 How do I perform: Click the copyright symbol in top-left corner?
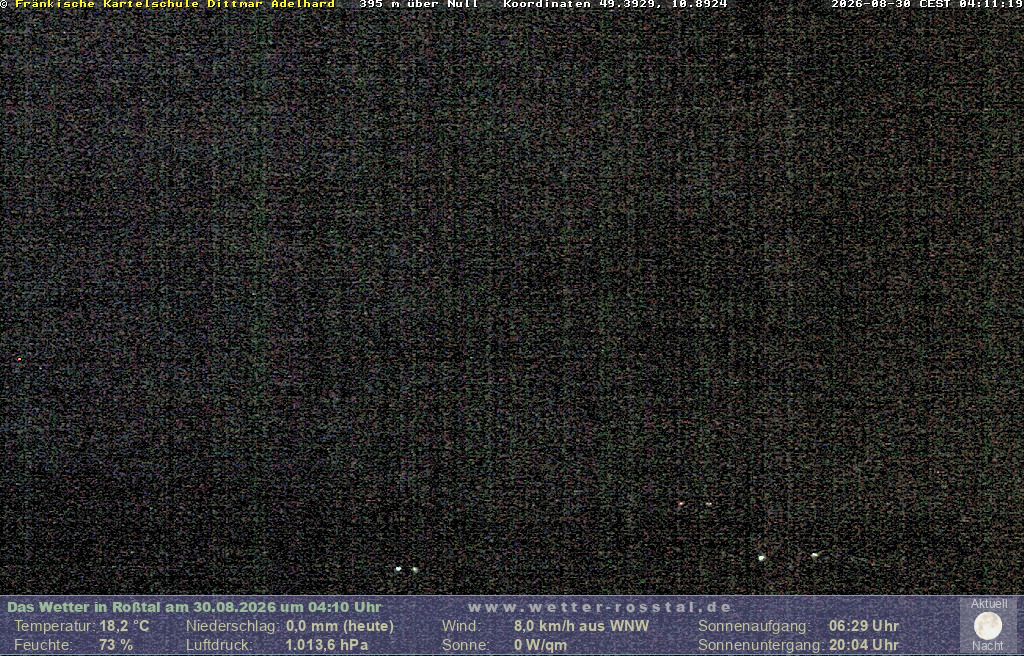tap(4, 4)
